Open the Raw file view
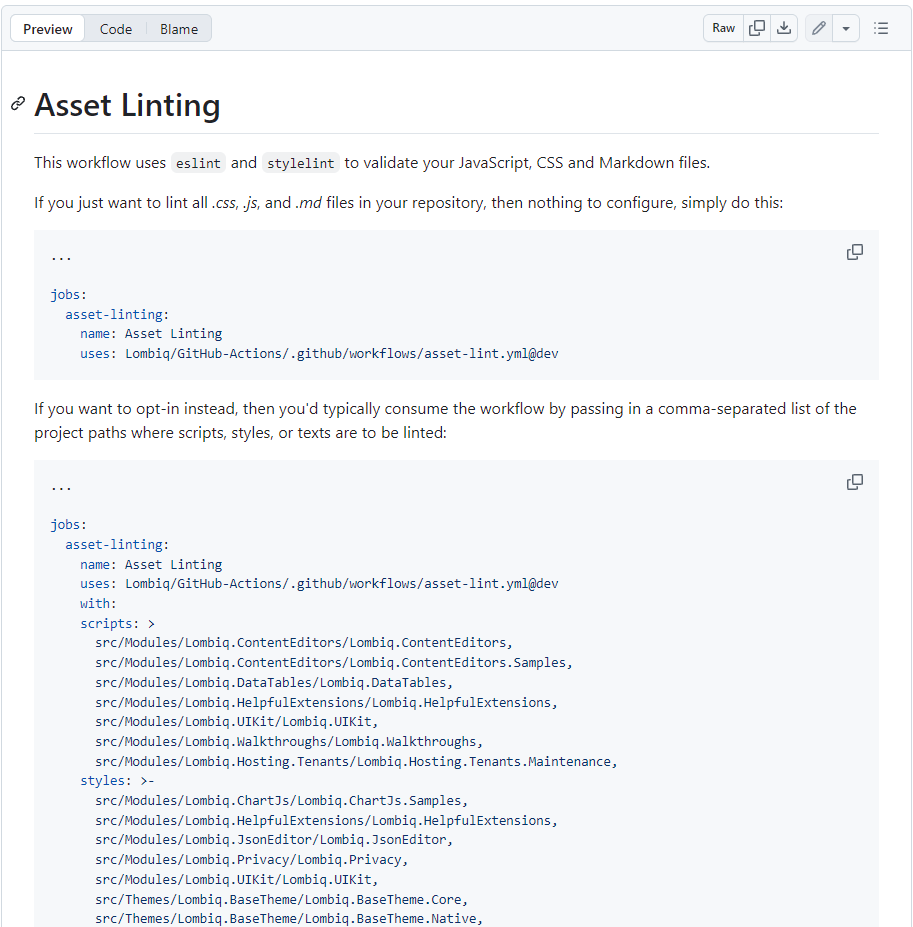913x927 pixels. pos(723,28)
